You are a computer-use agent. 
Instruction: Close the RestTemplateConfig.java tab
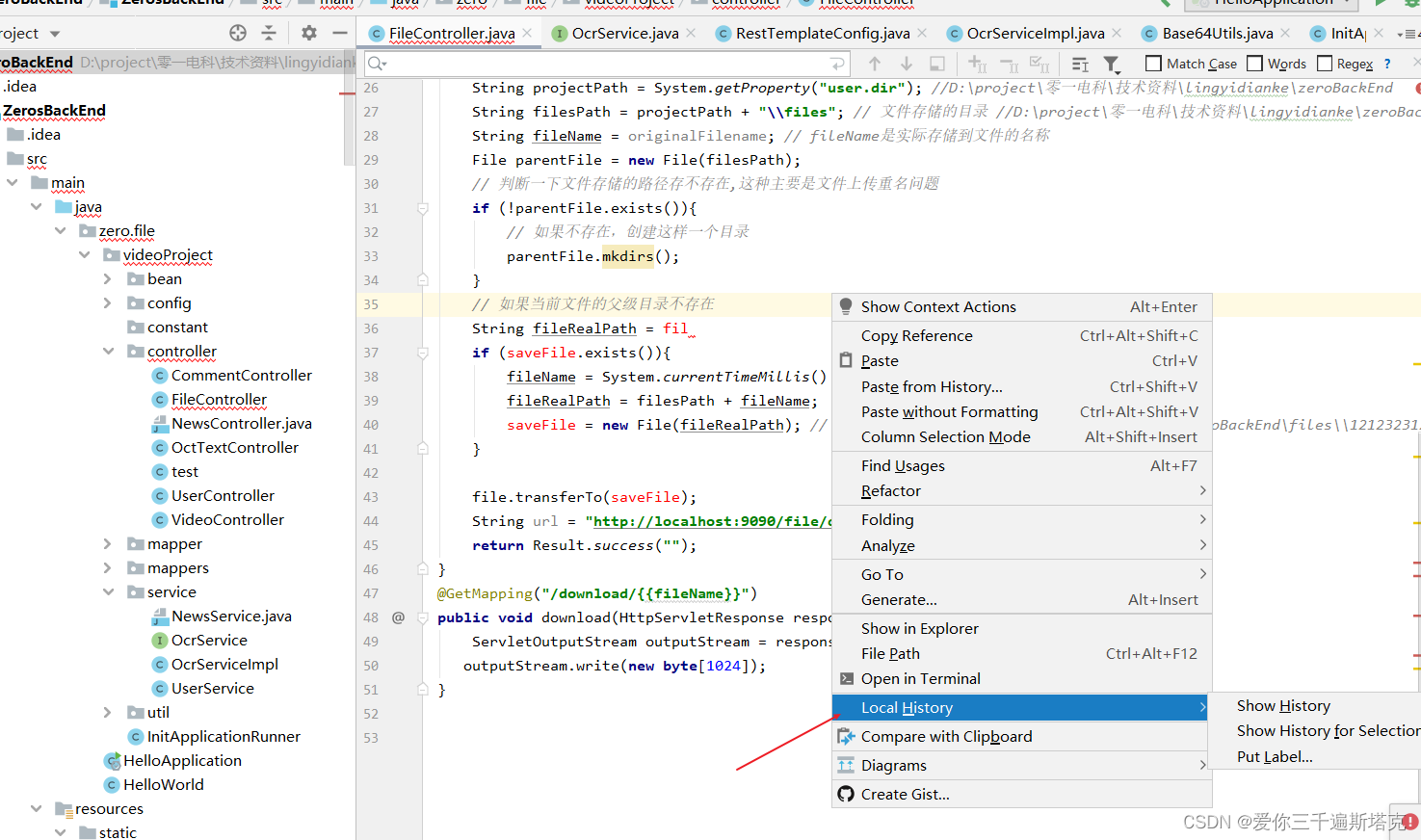[922, 33]
